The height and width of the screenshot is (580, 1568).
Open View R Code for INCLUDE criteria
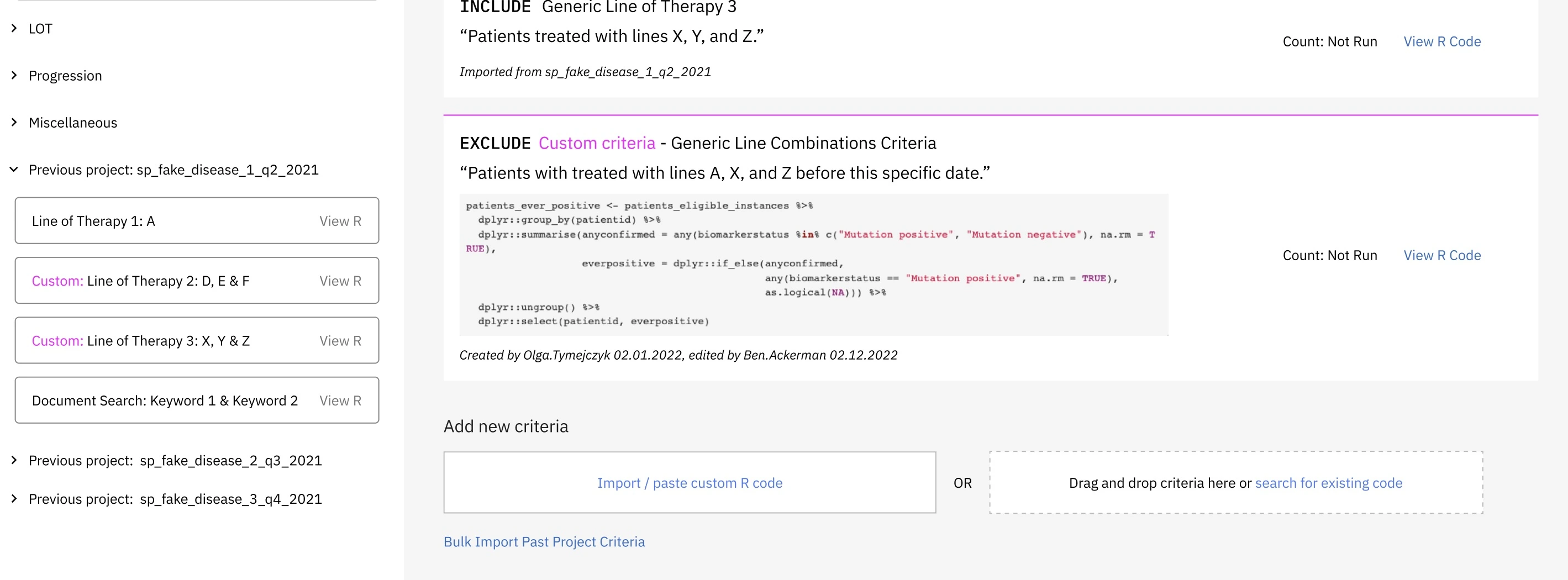tap(1442, 41)
